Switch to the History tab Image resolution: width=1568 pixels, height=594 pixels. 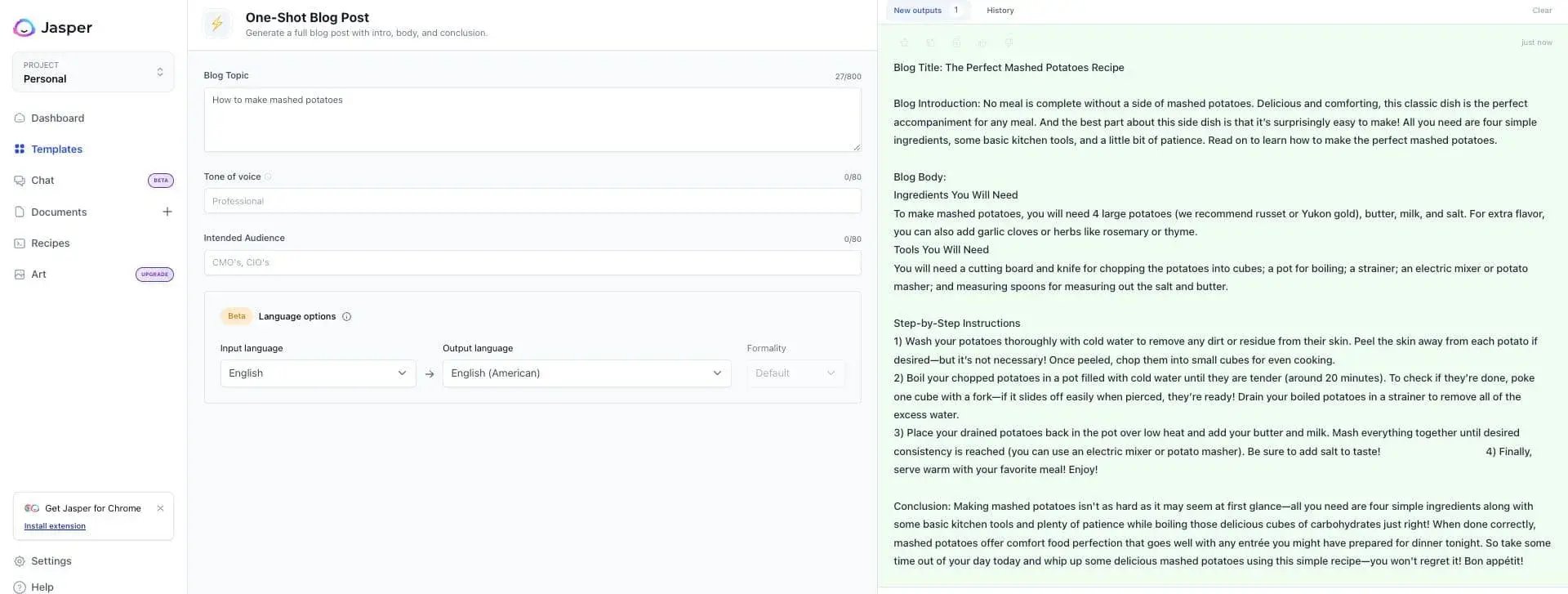tap(1000, 11)
